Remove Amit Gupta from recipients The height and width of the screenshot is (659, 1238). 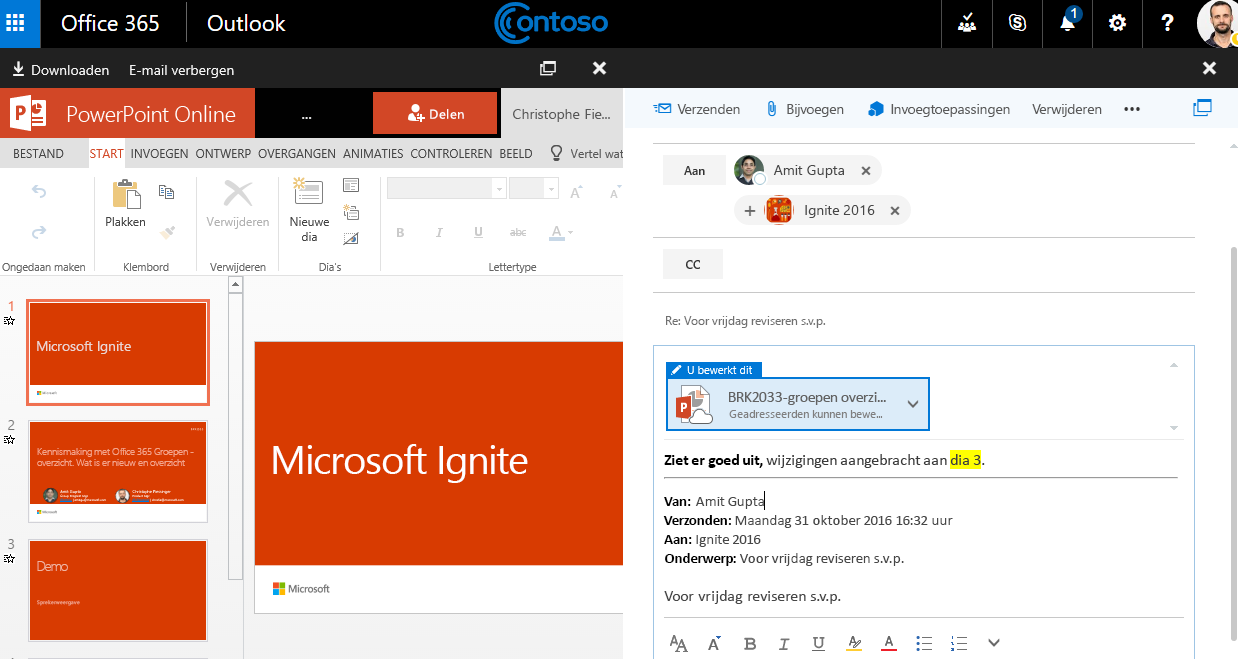866,171
